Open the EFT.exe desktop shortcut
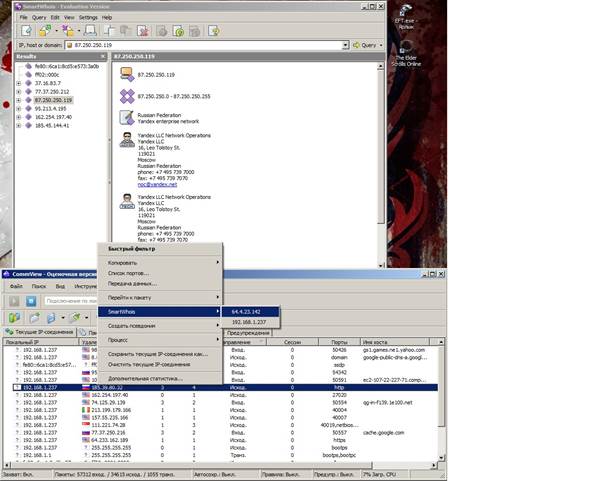Viewport: 612px width, 481px height. tap(406, 17)
